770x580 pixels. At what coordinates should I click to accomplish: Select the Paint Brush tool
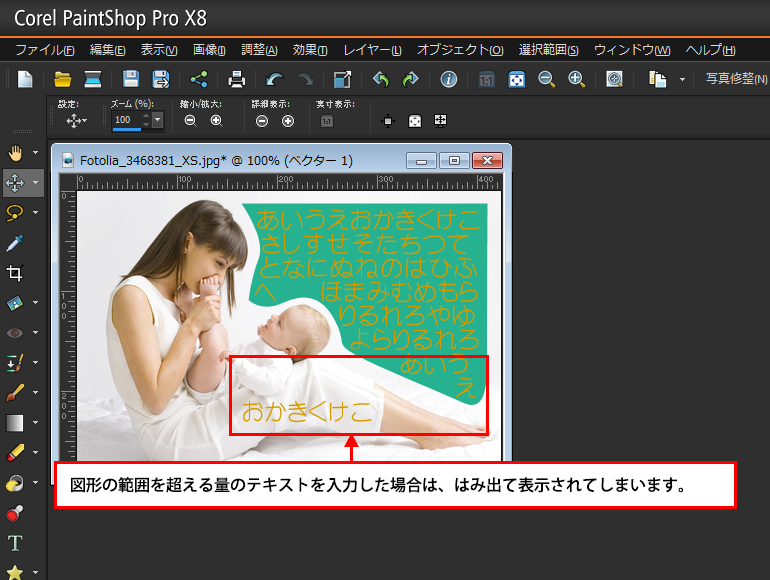pyautogui.click(x=15, y=393)
